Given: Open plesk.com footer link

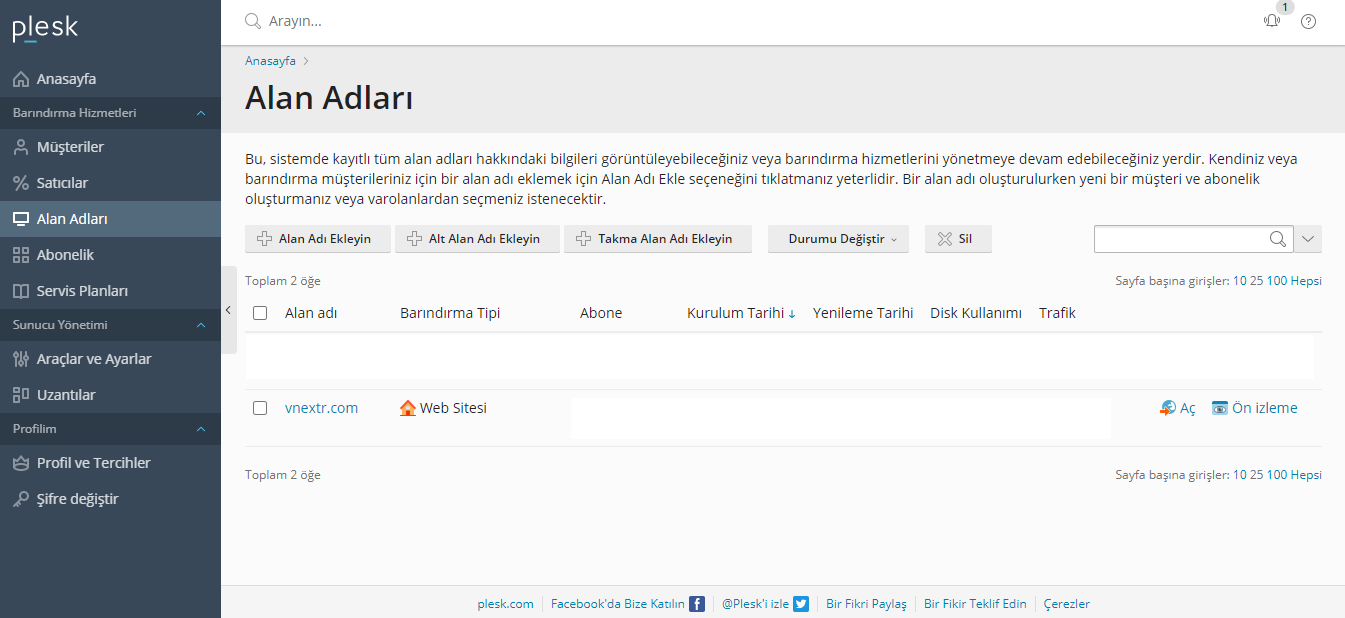Looking at the screenshot, I should tap(506, 604).
